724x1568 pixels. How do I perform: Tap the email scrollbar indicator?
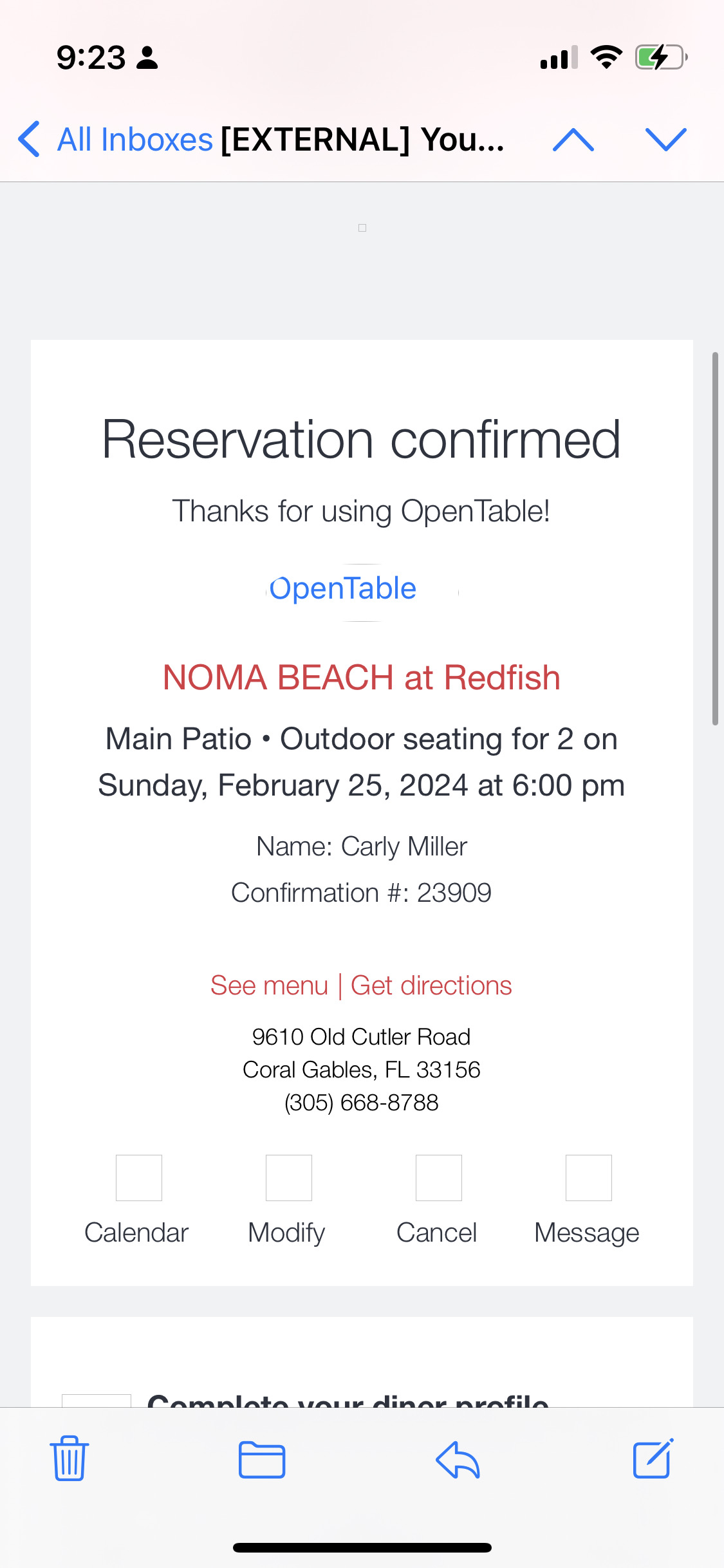coord(715,538)
